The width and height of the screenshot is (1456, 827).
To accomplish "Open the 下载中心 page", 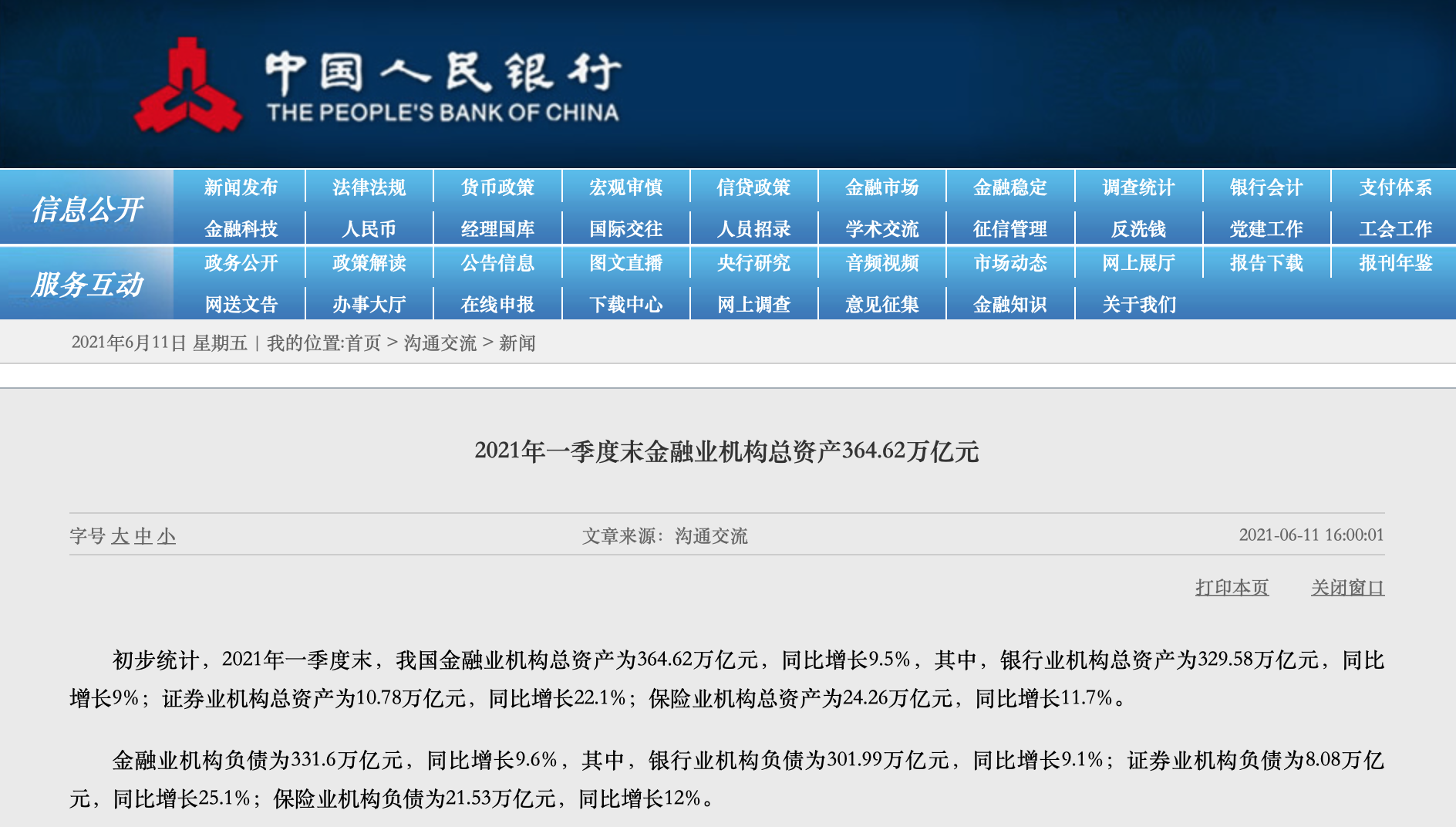I will click(625, 305).
